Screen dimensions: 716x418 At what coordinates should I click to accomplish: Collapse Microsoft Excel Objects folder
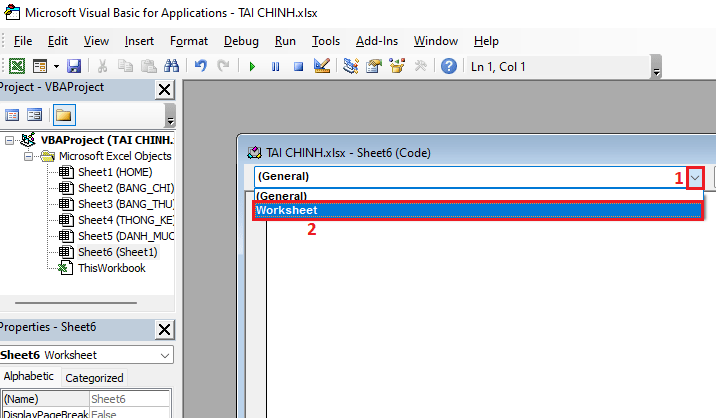click(x=28, y=156)
